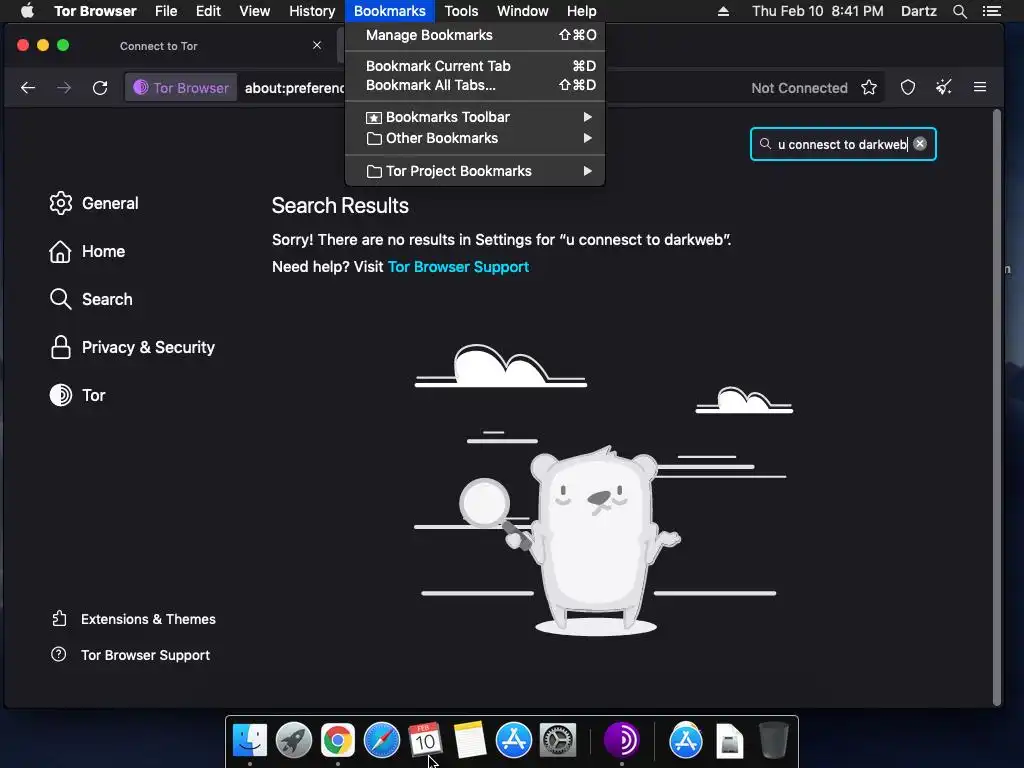Open the hamburger application menu
1024x768 pixels.
click(x=980, y=88)
